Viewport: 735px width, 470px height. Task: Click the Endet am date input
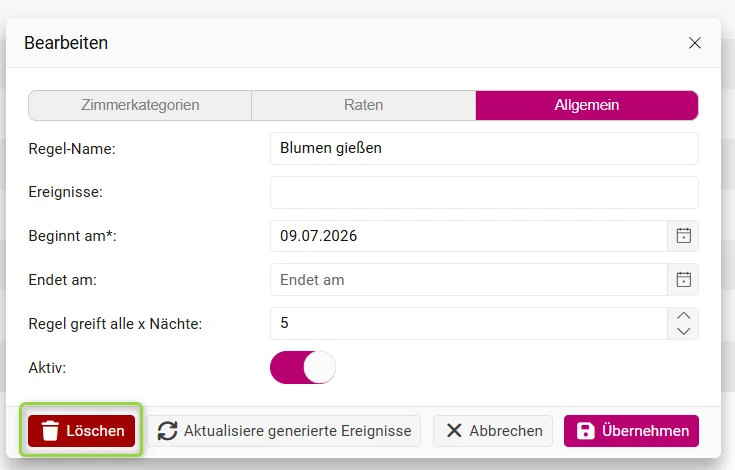[x=469, y=280]
